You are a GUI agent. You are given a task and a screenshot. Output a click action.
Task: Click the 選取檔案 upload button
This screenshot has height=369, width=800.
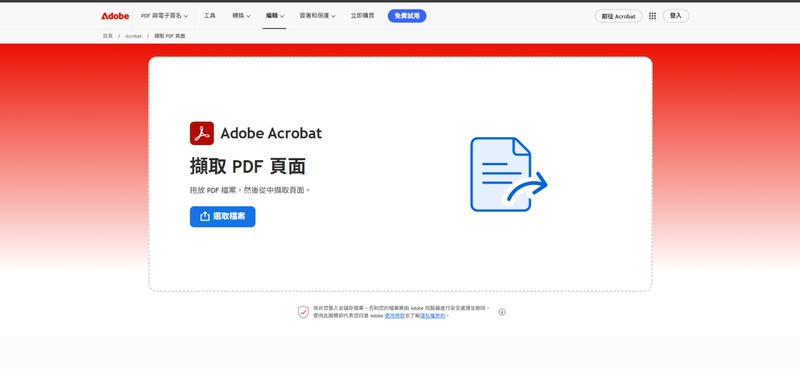click(x=222, y=216)
